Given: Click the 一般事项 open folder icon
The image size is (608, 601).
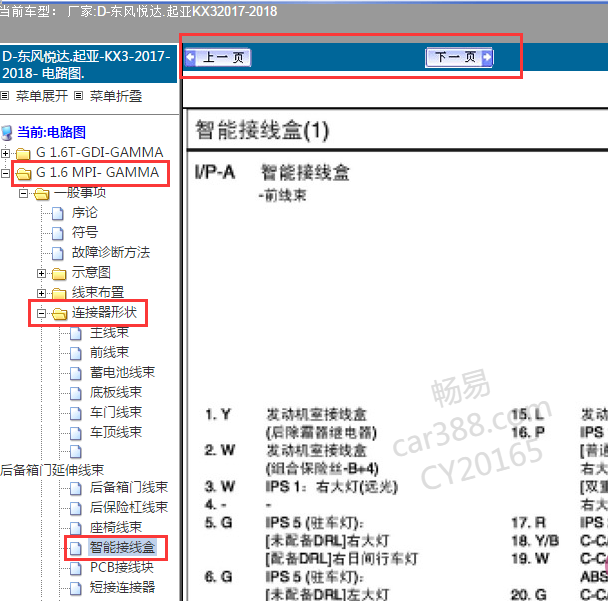Looking at the screenshot, I should click(41, 193).
